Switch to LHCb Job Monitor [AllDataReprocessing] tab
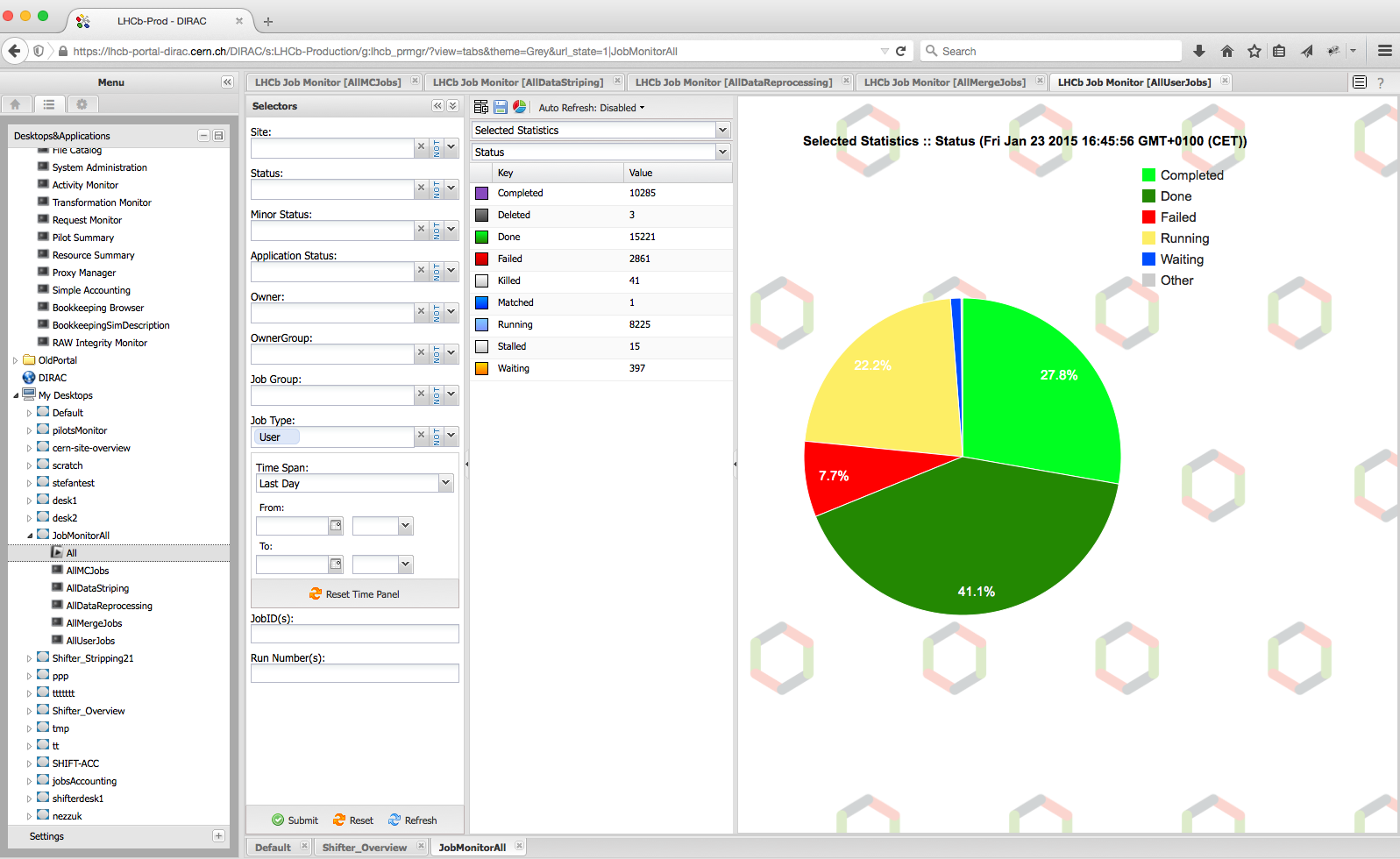The height and width of the screenshot is (859, 1400). (733, 82)
